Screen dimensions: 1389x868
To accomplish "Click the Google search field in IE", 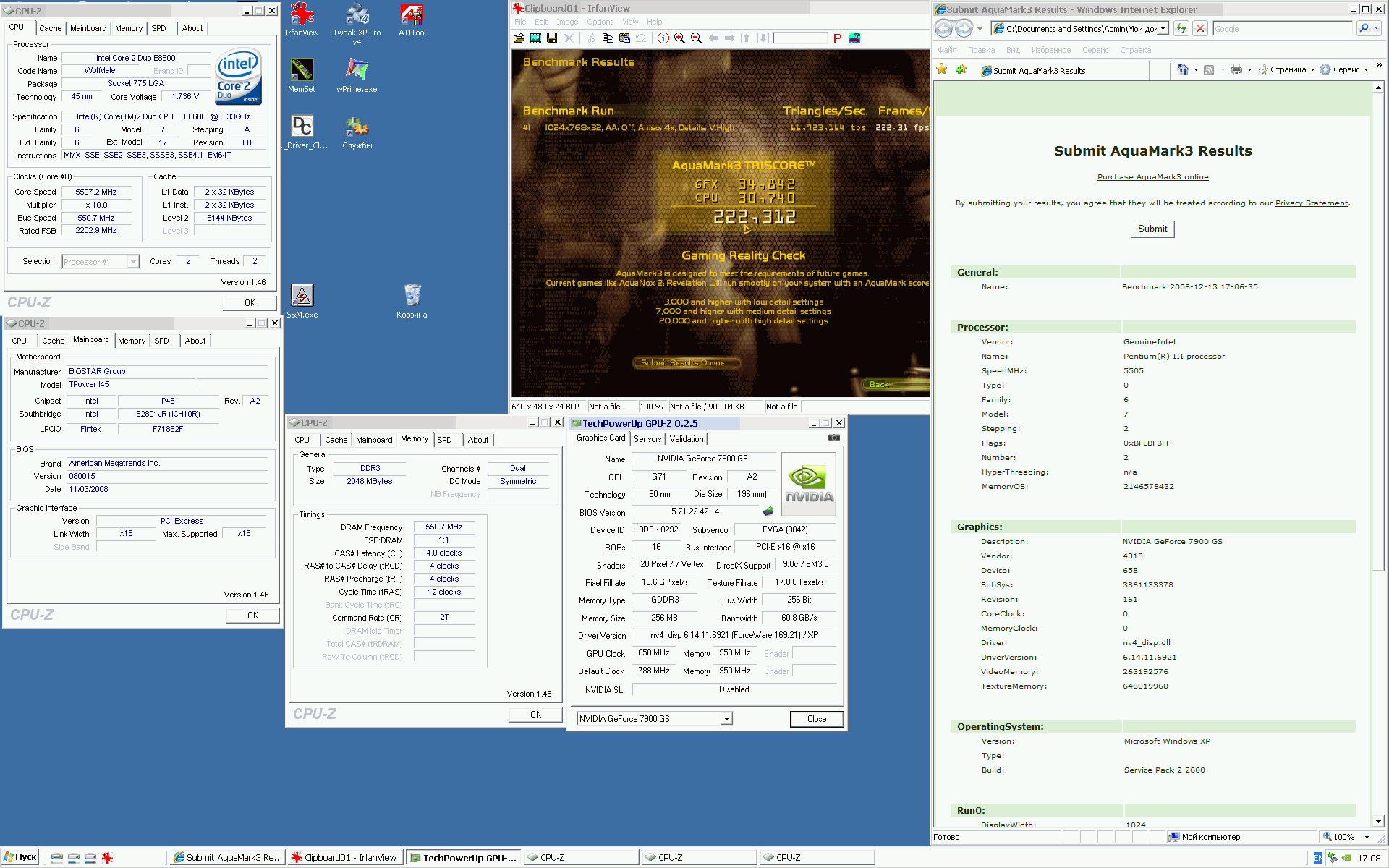I will click(1282, 29).
